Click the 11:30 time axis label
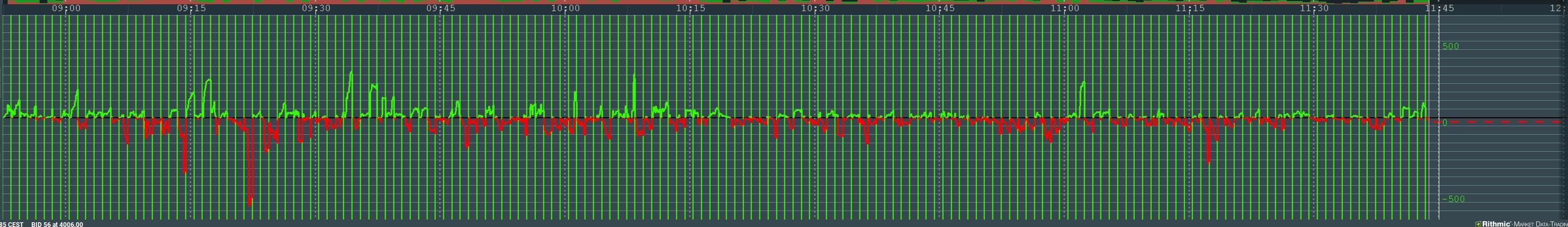This screenshot has height=227, width=1568. (x=1314, y=8)
